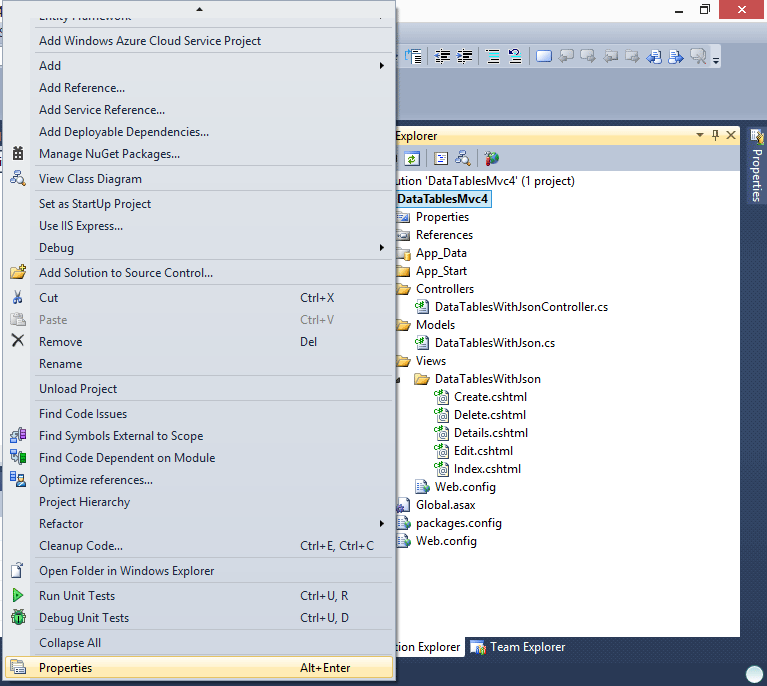Select the Index.cshtml file
This screenshot has width=767, height=686.
tap(487, 469)
